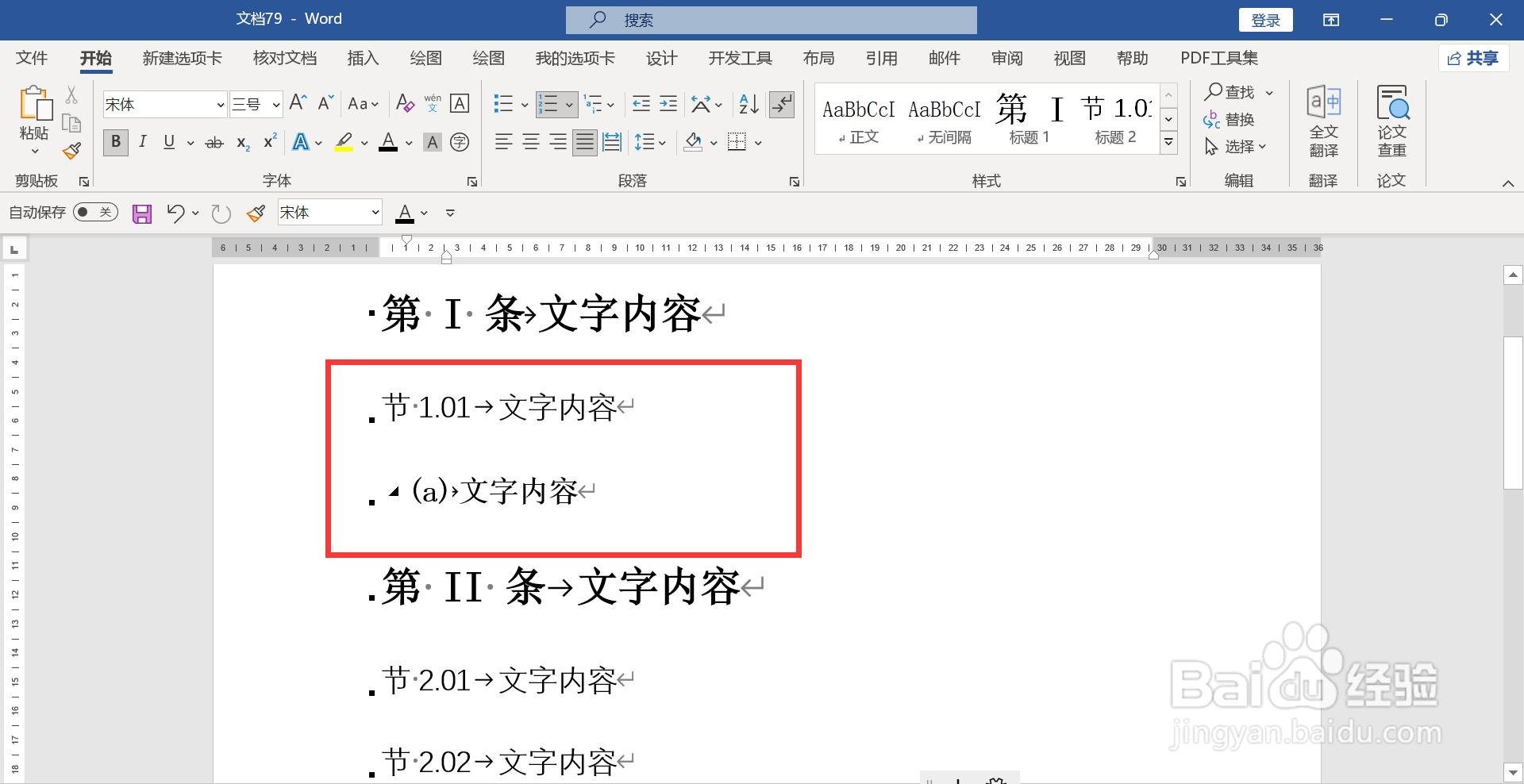Save document from quick access toolbar
Screen dimensions: 1524x784
[x=142, y=213]
